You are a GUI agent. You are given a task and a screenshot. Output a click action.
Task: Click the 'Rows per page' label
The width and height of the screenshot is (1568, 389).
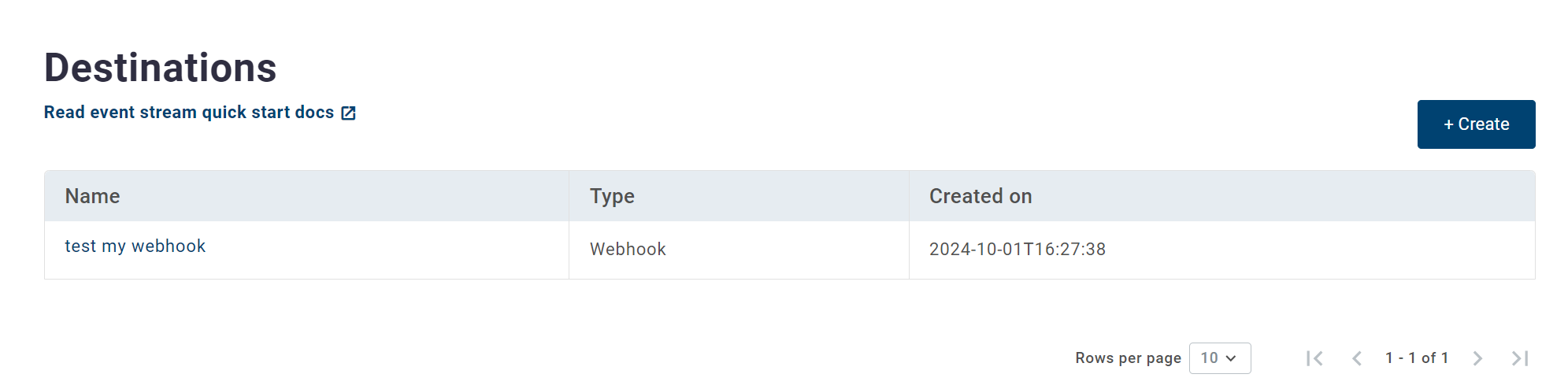point(1128,358)
